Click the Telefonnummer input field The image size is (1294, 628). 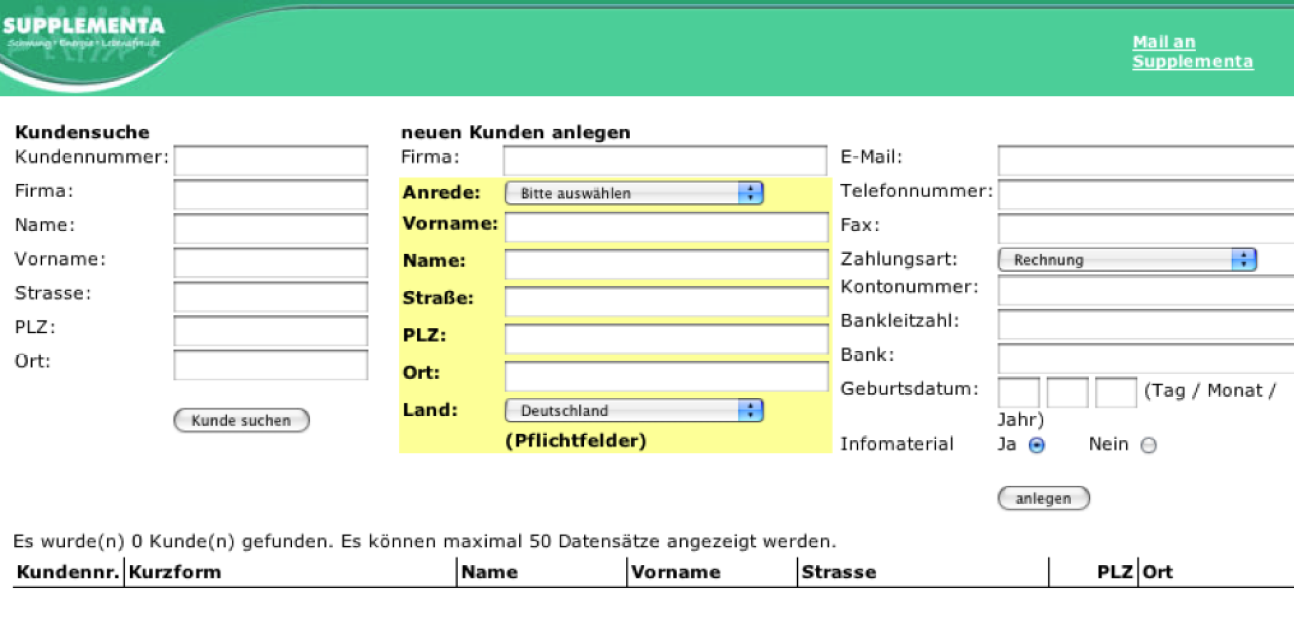pyautogui.click(x=1145, y=194)
